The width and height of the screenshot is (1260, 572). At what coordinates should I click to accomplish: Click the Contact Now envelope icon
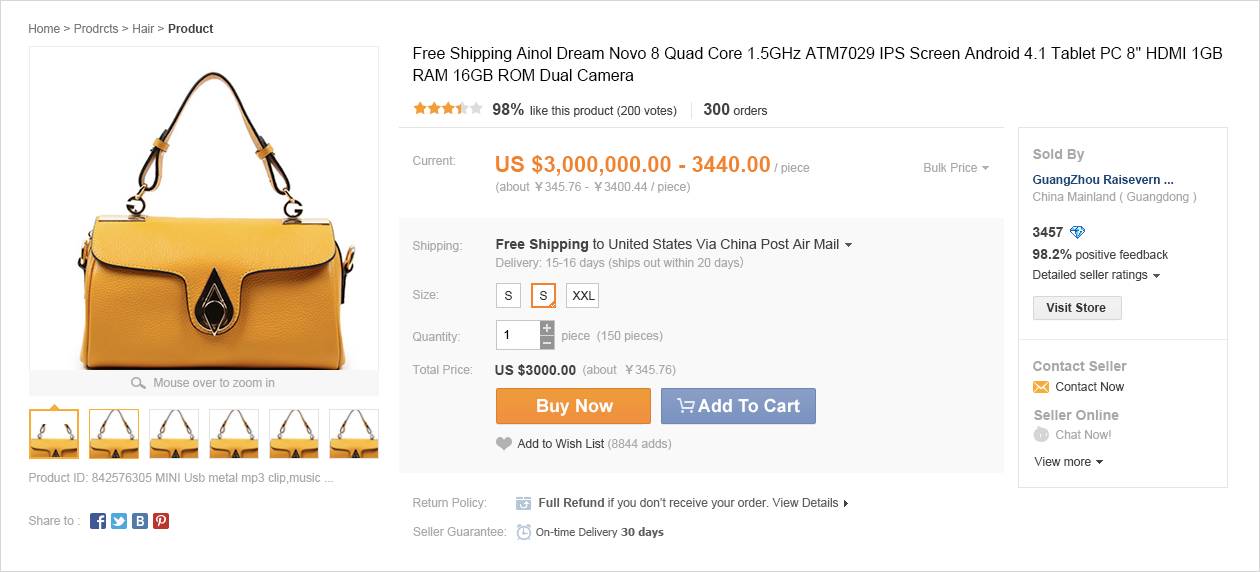(1041, 387)
